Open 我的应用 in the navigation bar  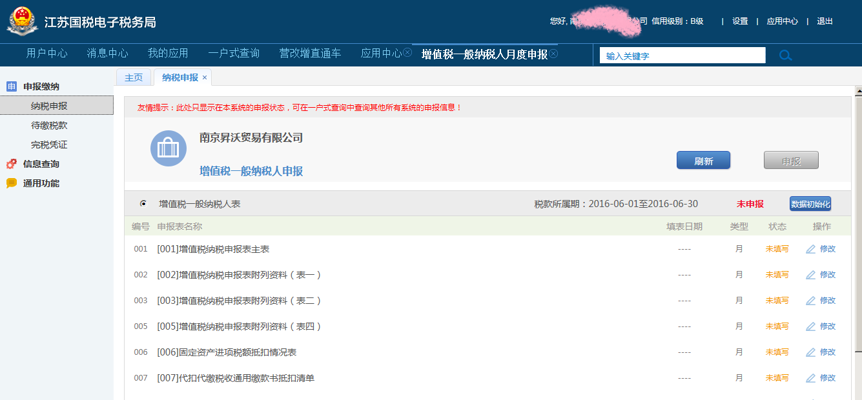[168, 53]
